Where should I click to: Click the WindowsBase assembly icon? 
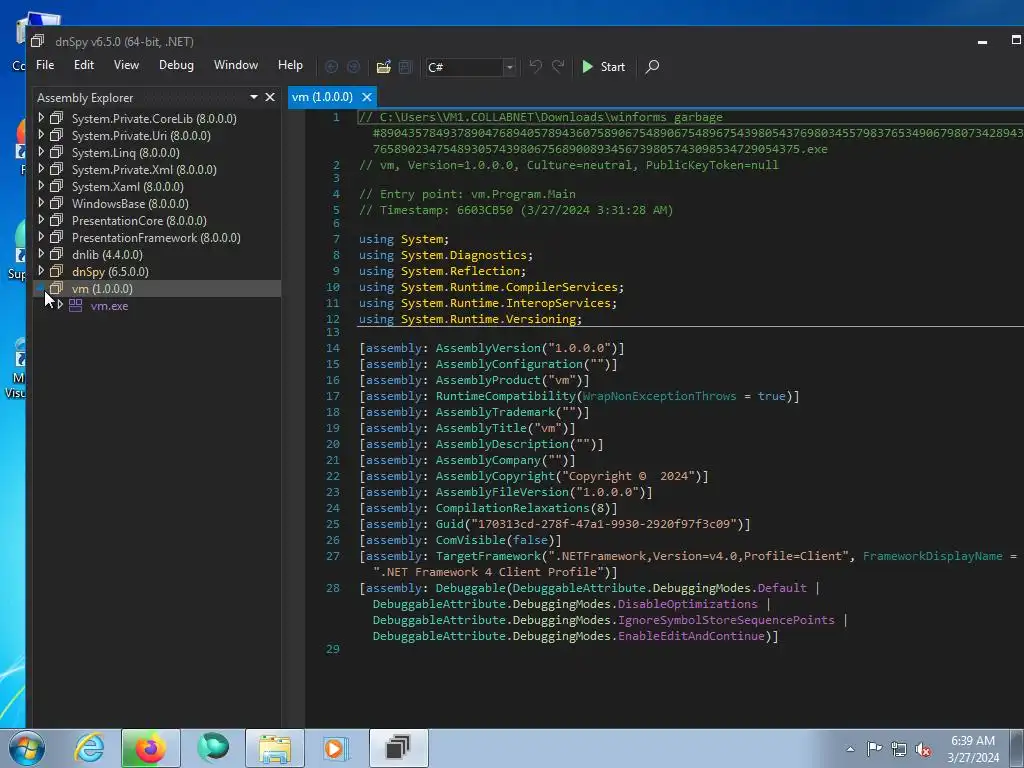pyautogui.click(x=57, y=202)
